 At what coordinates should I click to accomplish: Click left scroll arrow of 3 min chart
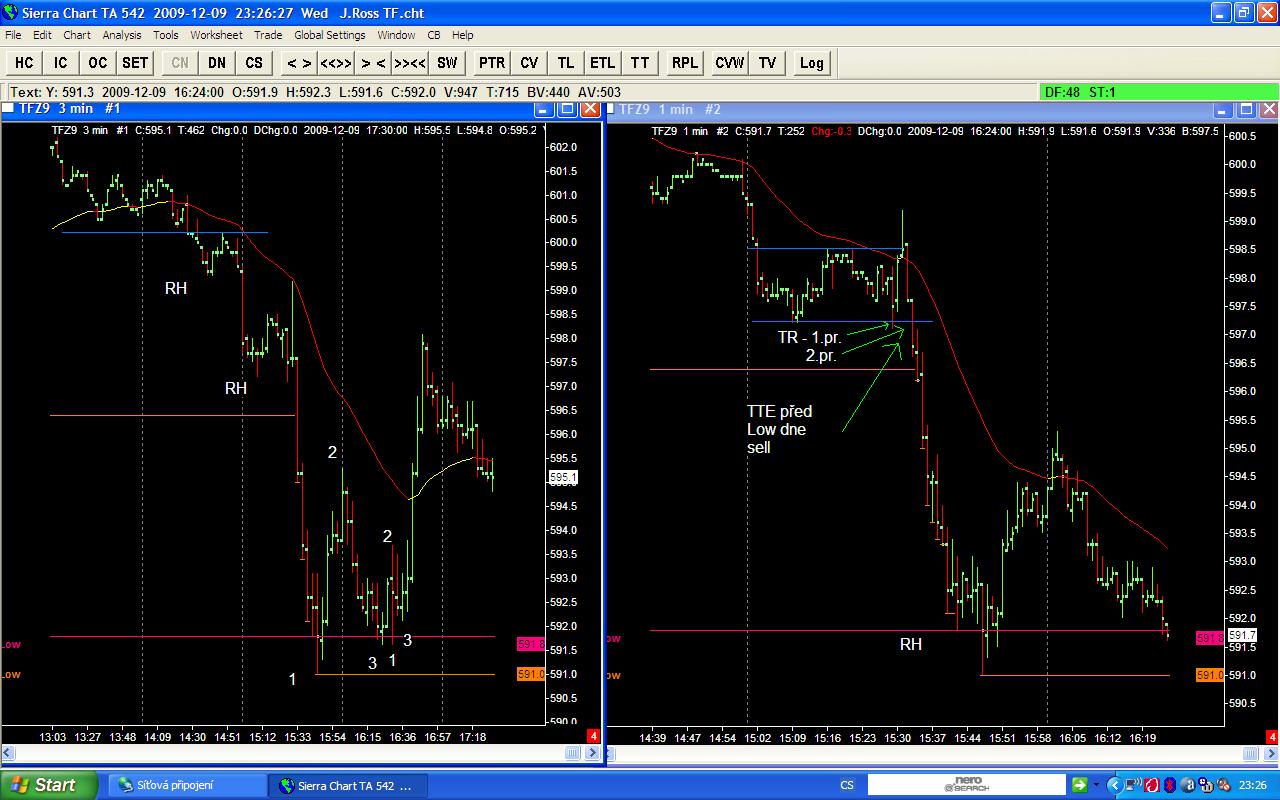tap(8, 753)
